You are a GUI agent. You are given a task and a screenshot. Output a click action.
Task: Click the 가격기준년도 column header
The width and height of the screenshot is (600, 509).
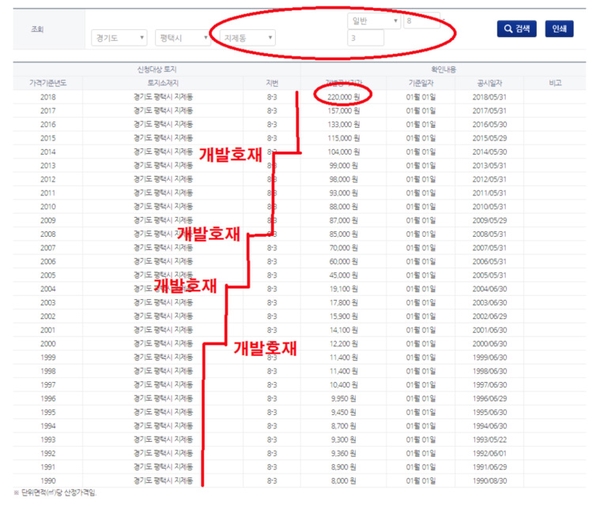48,83
